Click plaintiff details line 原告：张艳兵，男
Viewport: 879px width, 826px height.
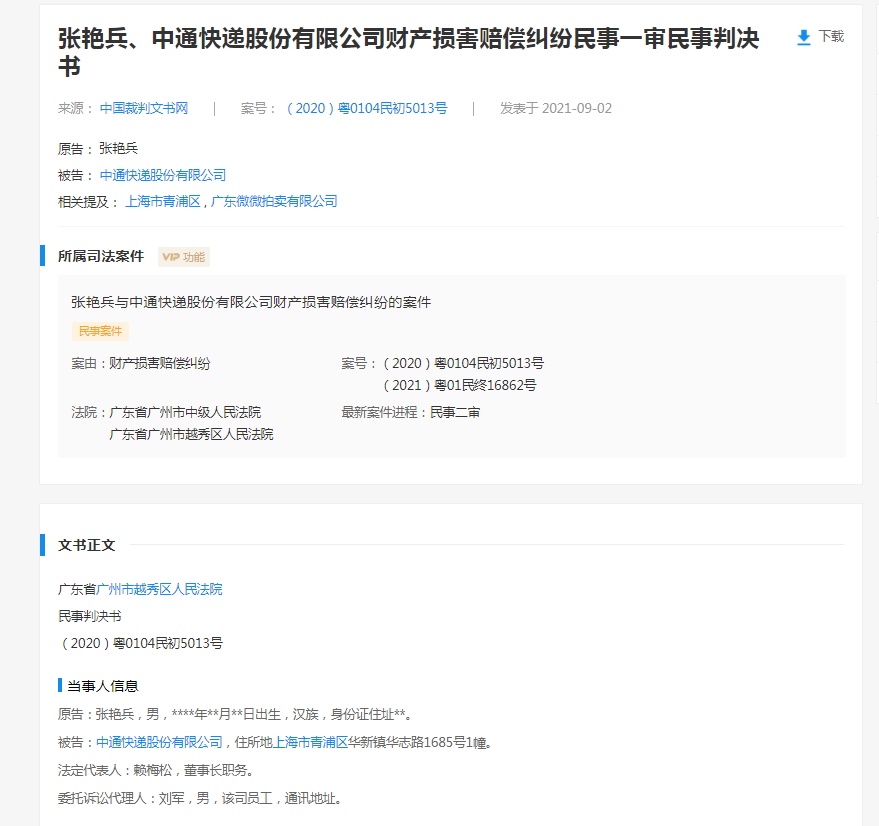tap(235, 714)
